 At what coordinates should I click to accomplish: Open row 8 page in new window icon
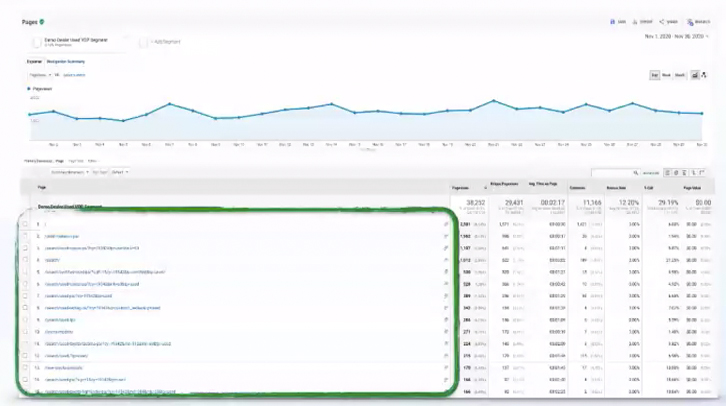[x=446, y=308]
